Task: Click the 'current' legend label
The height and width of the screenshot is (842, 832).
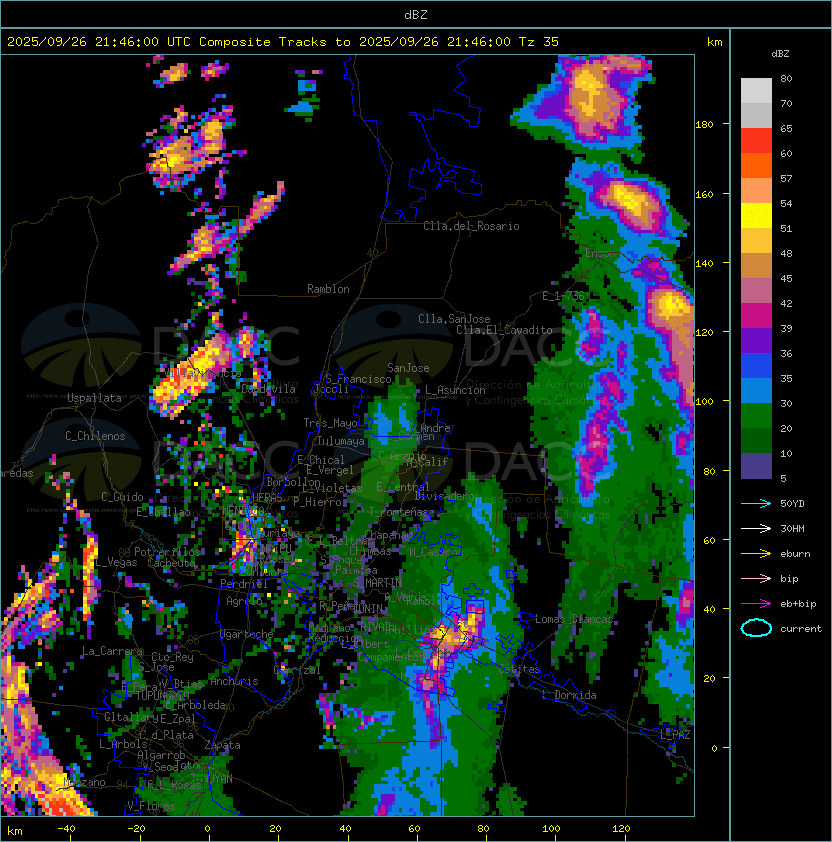Action: (801, 629)
